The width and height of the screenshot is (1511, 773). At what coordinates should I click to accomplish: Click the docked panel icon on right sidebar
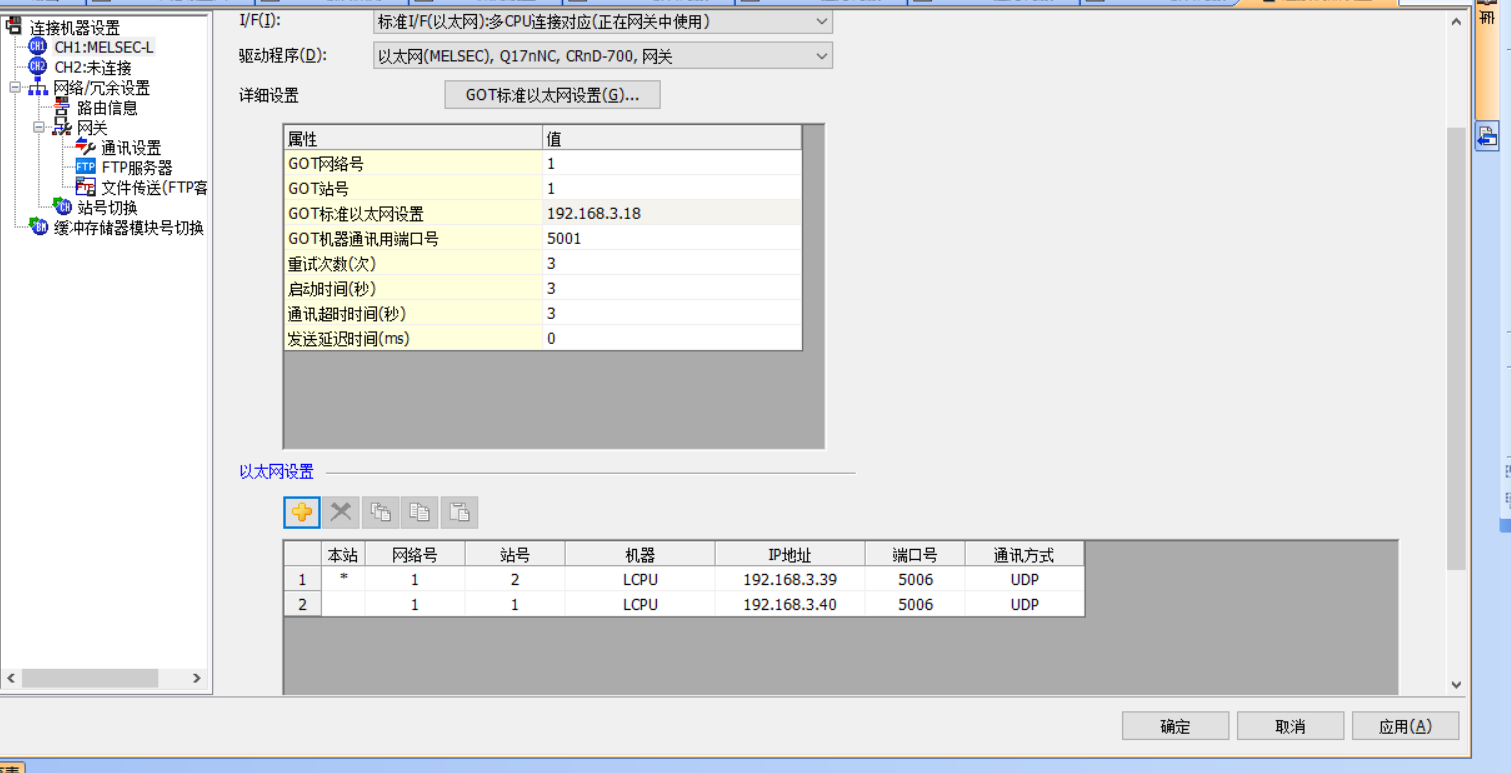[1487, 137]
